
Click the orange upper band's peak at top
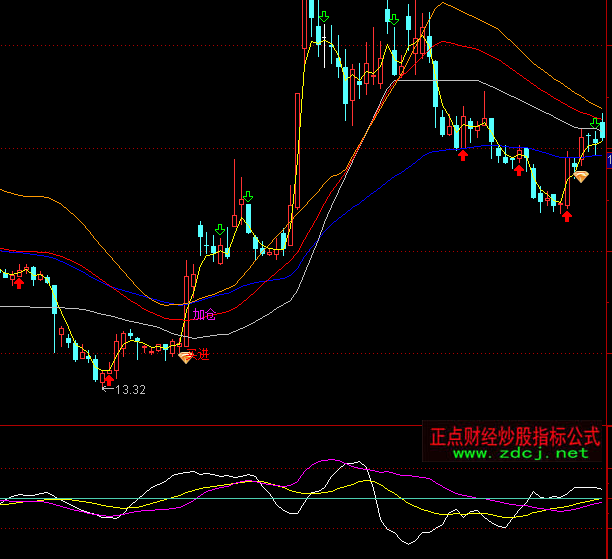(442, 3)
